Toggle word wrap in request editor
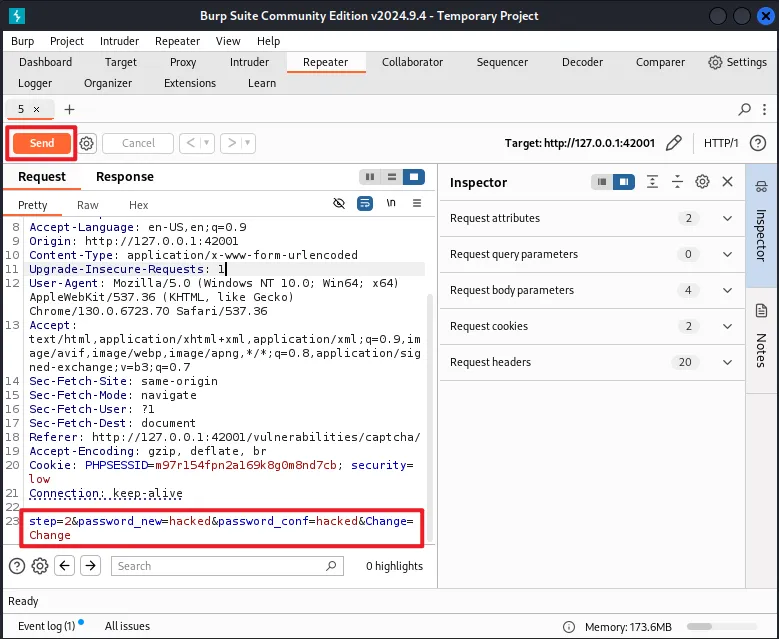 (x=365, y=203)
